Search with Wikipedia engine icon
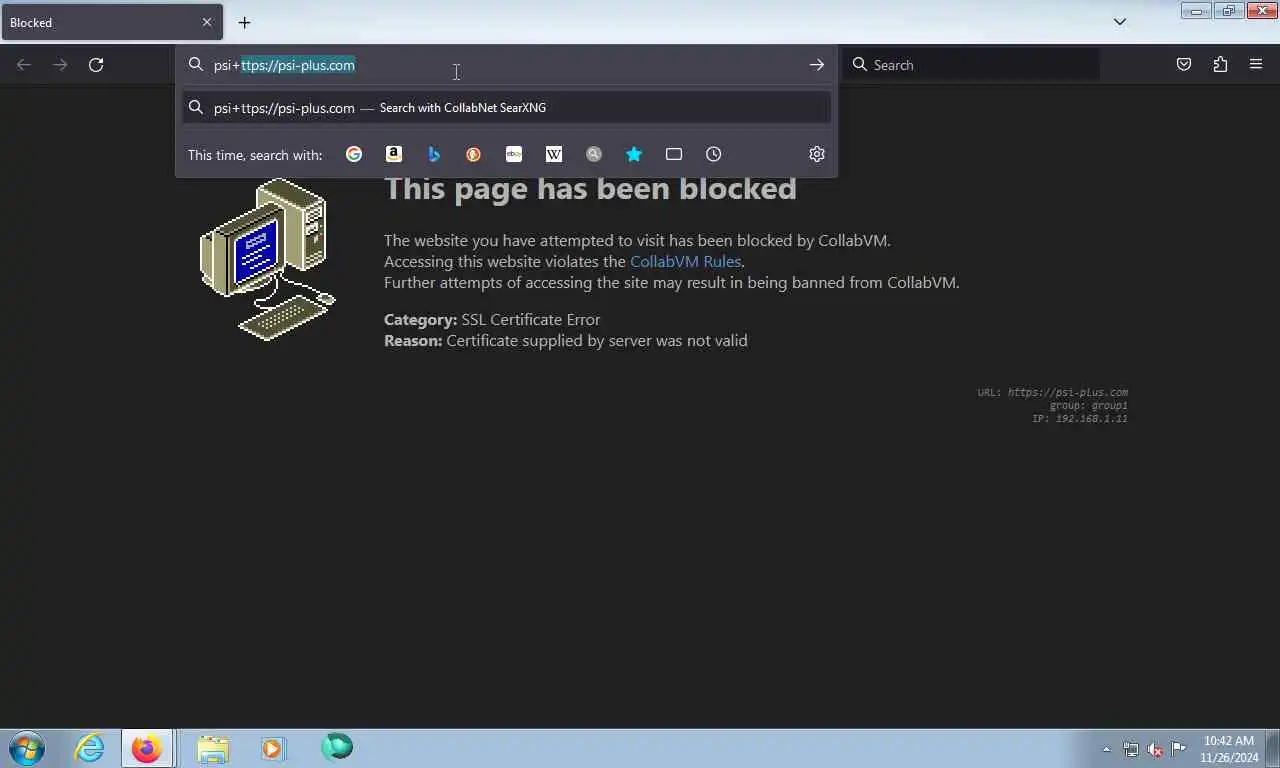Screen dimensions: 1280x768 coord(554,154)
